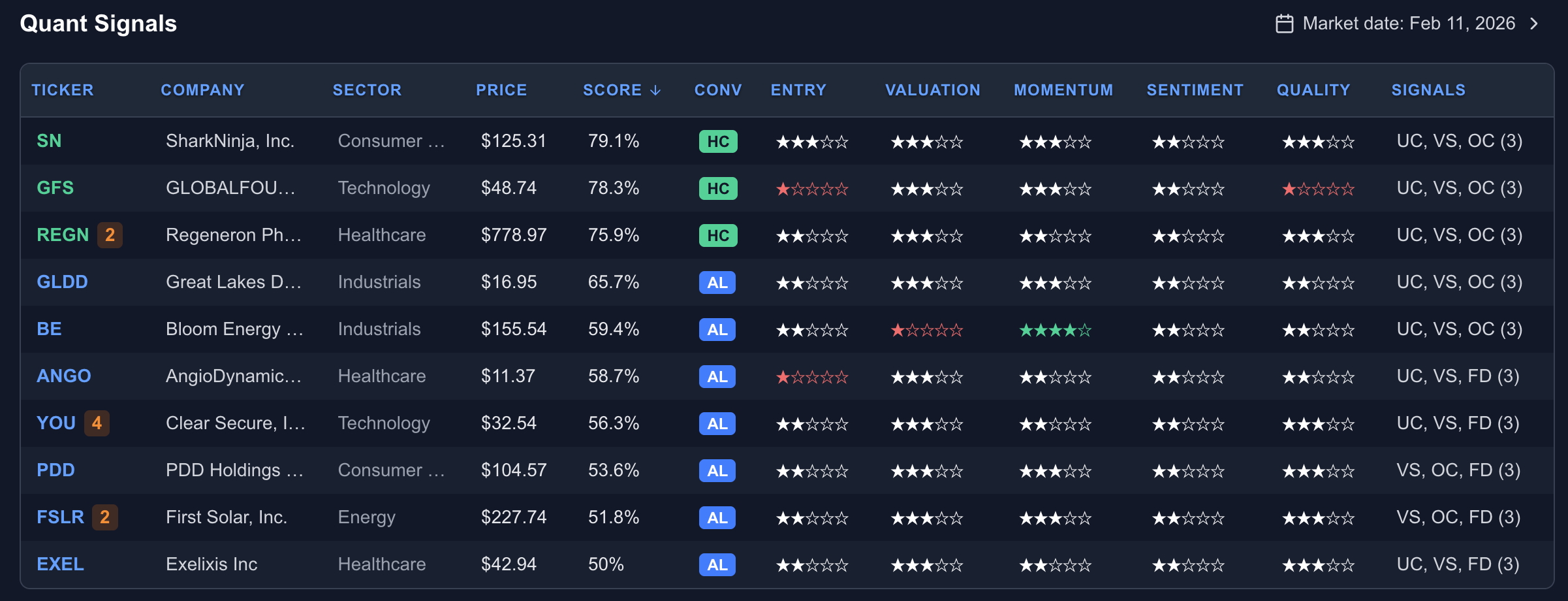Open the PDD ticker link

tap(55, 470)
